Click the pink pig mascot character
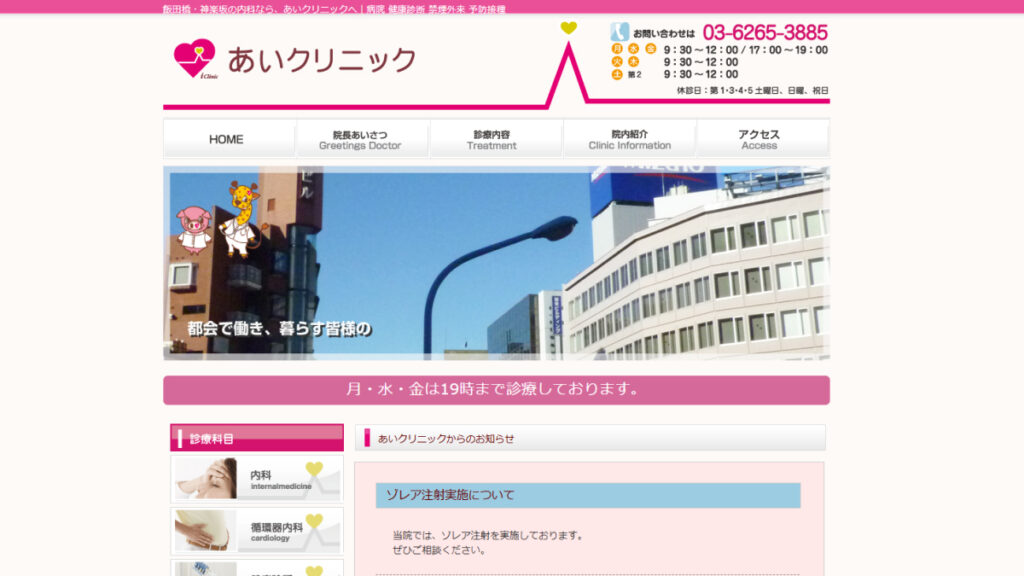 (x=193, y=227)
